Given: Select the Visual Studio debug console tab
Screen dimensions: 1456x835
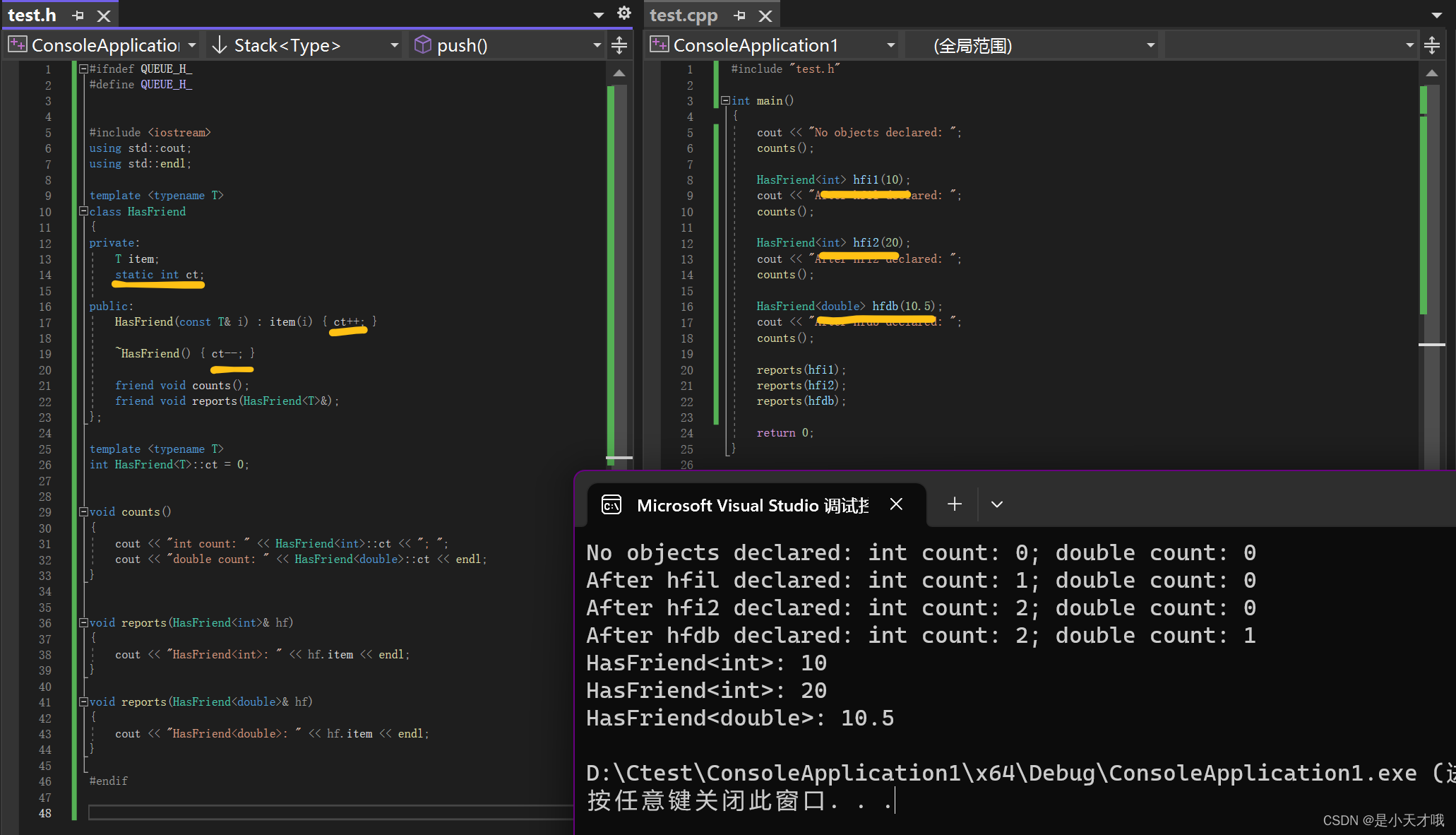Looking at the screenshot, I should (753, 506).
